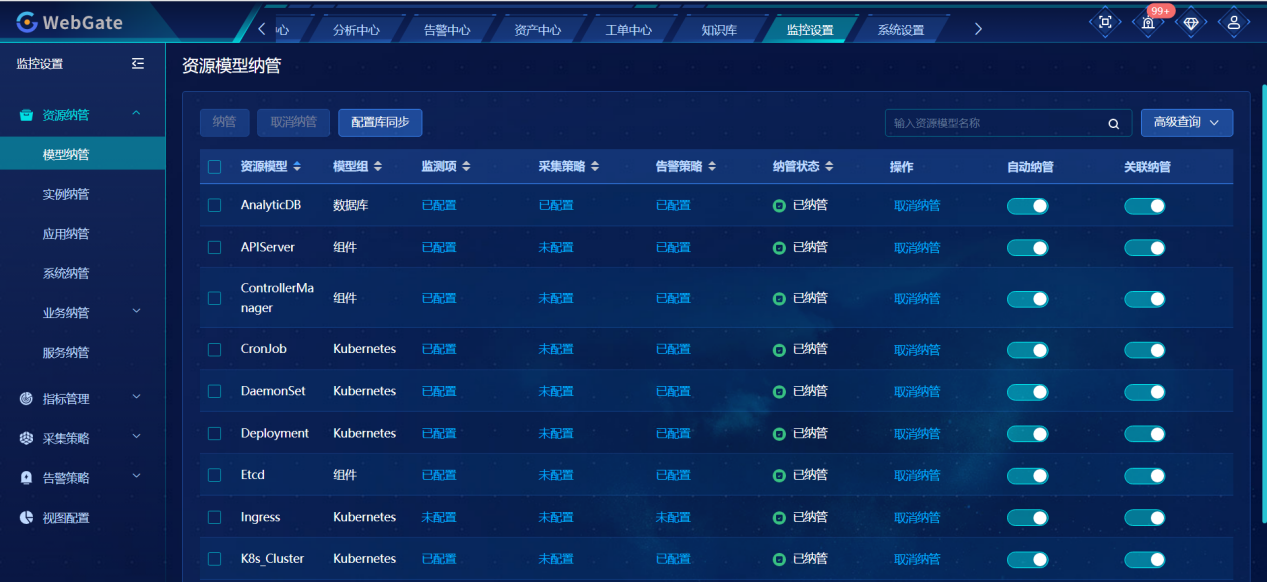The height and width of the screenshot is (582, 1267).
Task: Check the AnalyticDB row checkbox
Action: (x=215, y=205)
